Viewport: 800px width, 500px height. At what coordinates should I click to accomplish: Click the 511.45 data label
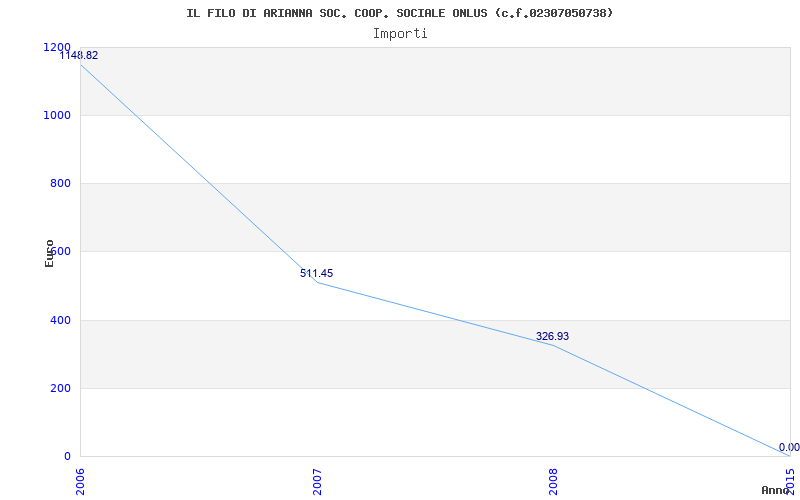tap(316, 273)
